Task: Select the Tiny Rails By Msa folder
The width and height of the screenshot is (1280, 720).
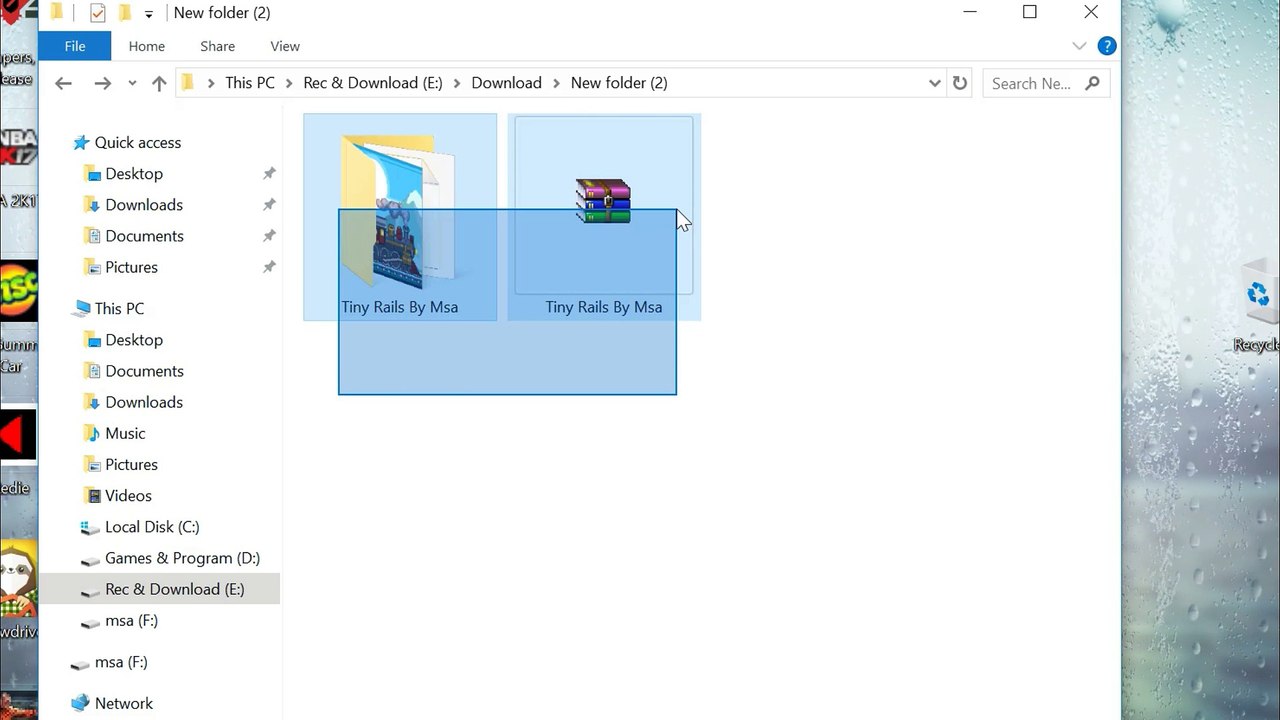Action: click(400, 217)
